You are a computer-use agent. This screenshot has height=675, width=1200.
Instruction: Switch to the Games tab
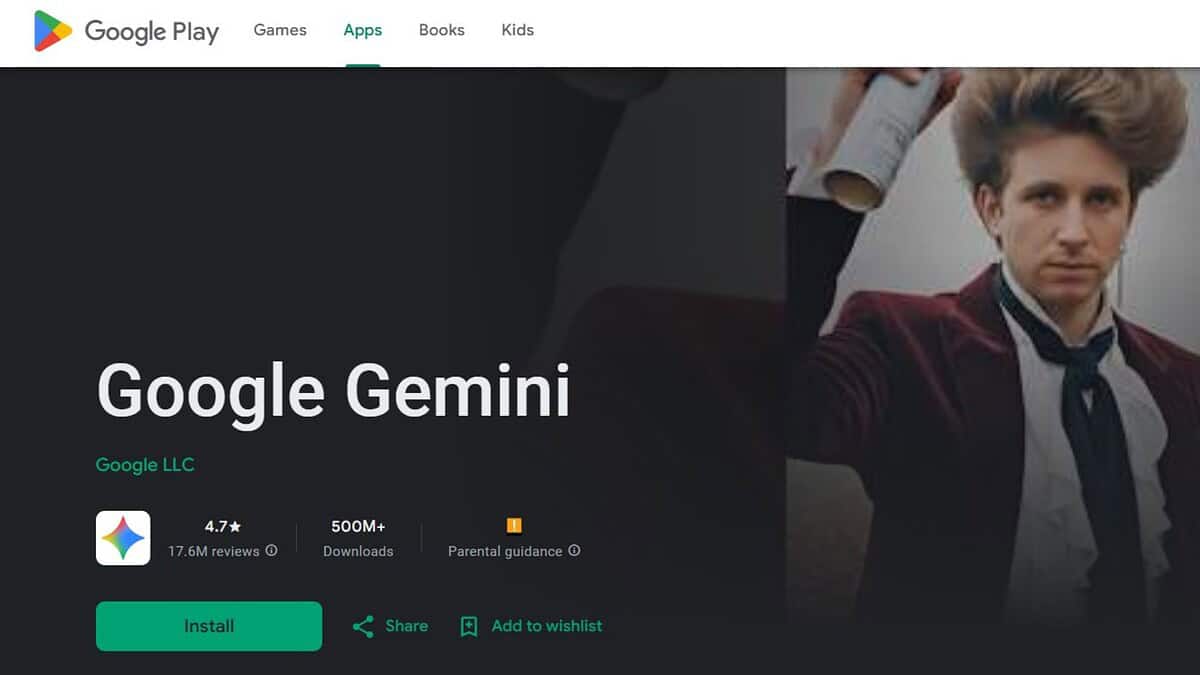coord(280,30)
